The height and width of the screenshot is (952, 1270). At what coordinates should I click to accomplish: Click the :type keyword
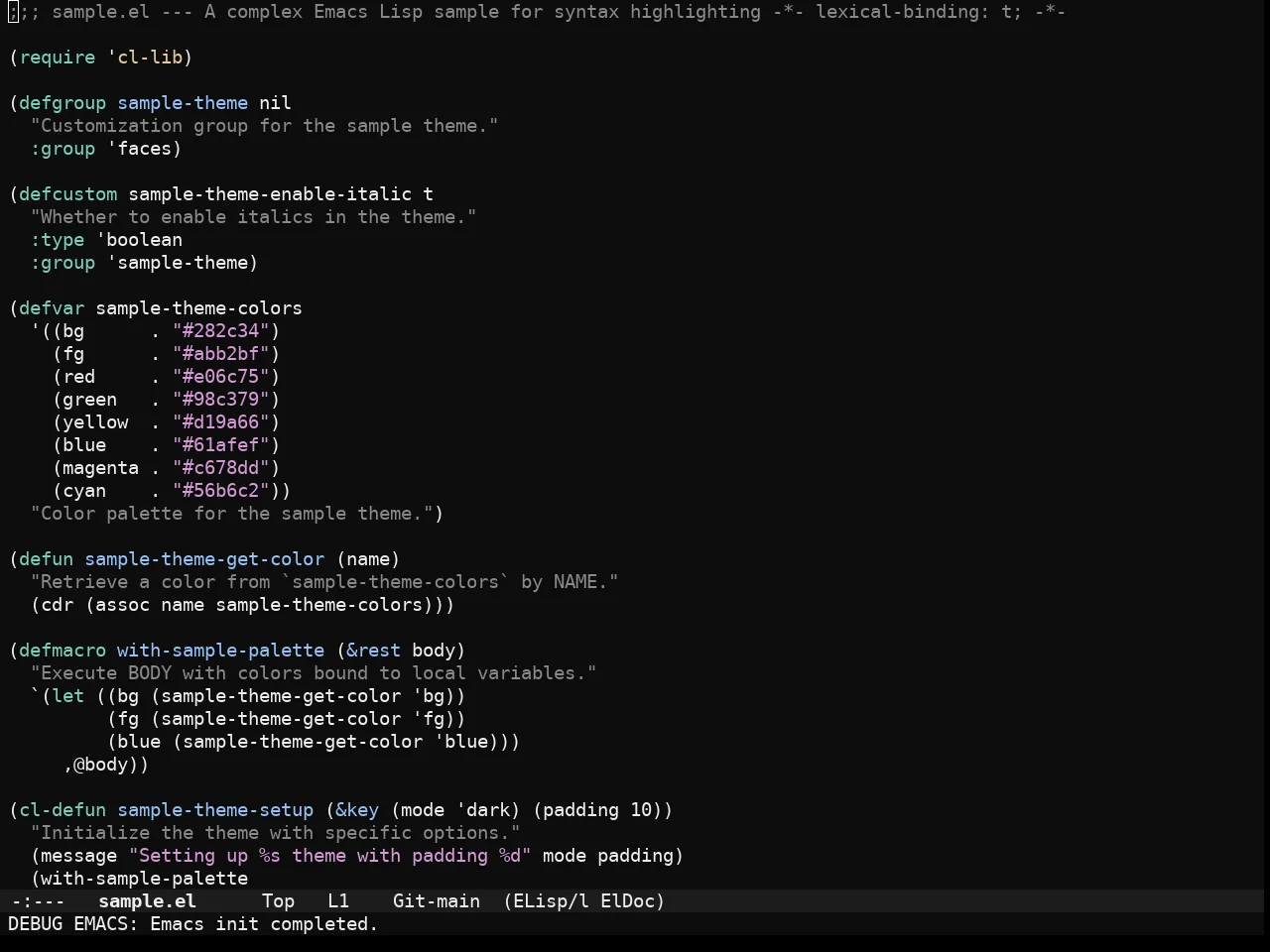tap(58, 240)
